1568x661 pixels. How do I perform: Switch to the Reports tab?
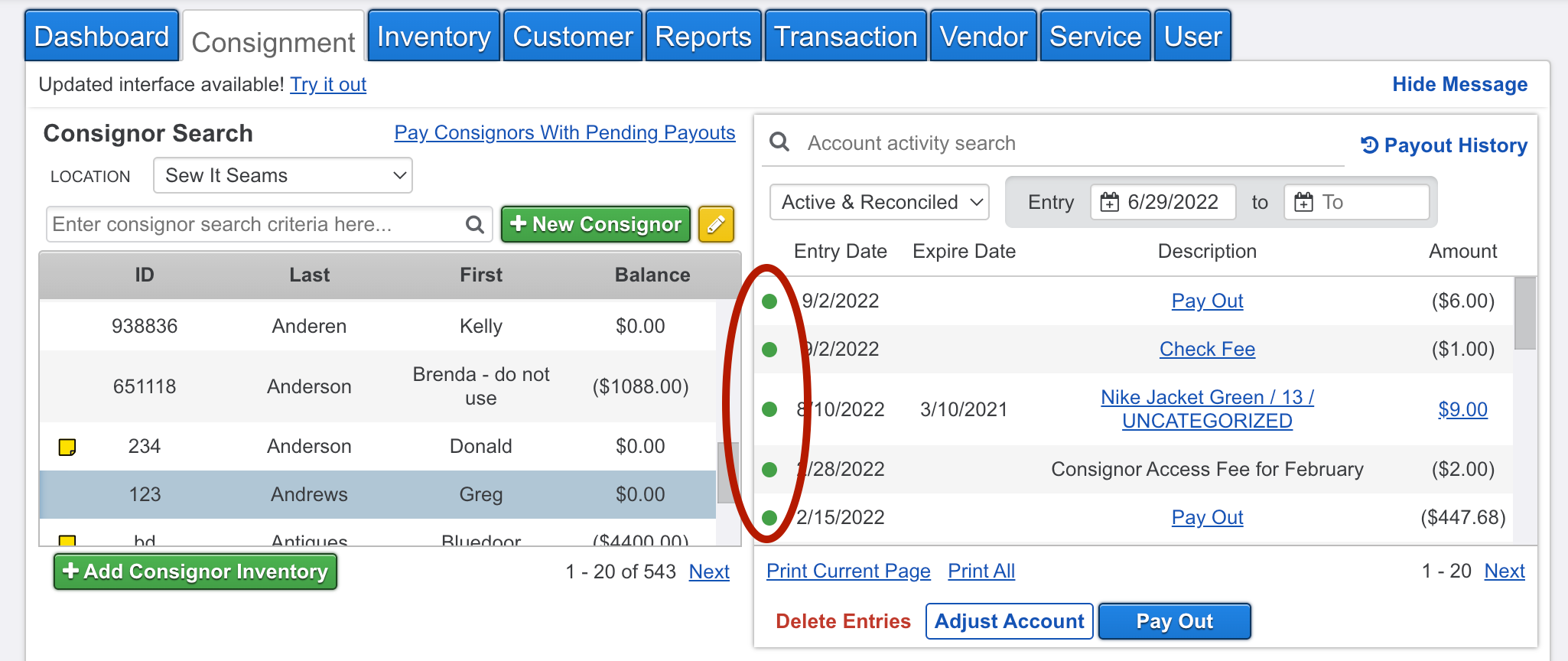pos(702,34)
